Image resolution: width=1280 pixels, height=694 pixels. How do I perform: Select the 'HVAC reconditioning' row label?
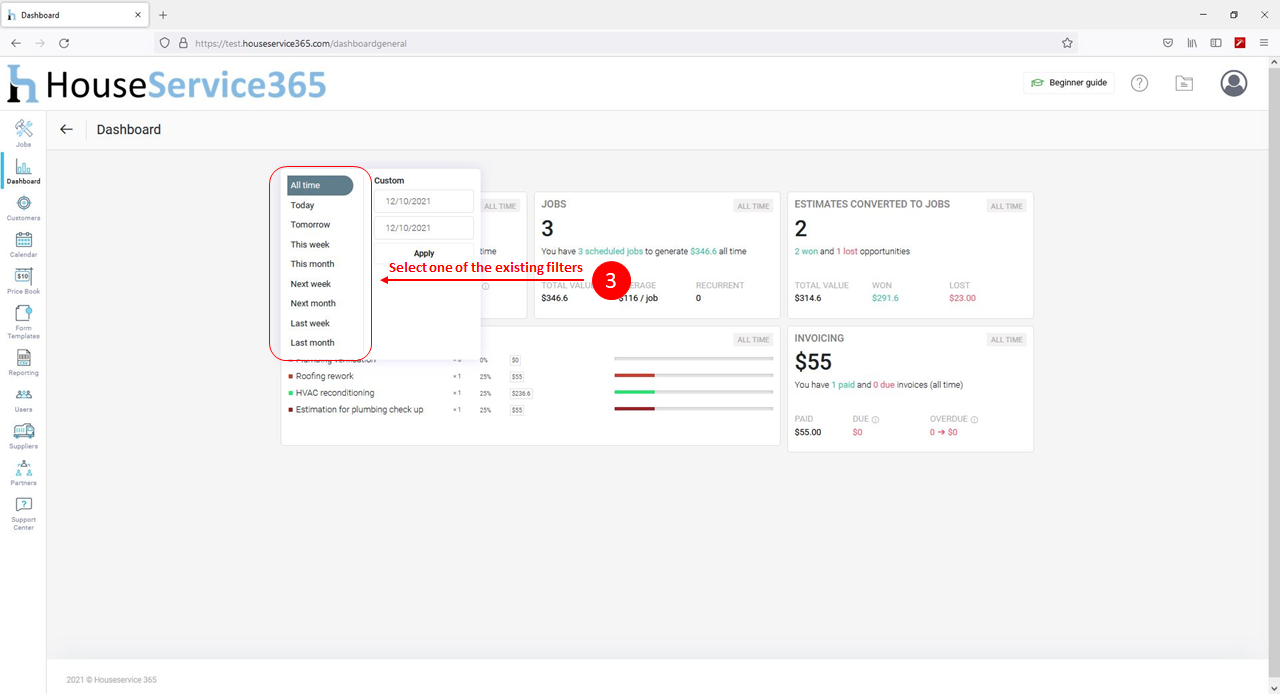(335, 393)
